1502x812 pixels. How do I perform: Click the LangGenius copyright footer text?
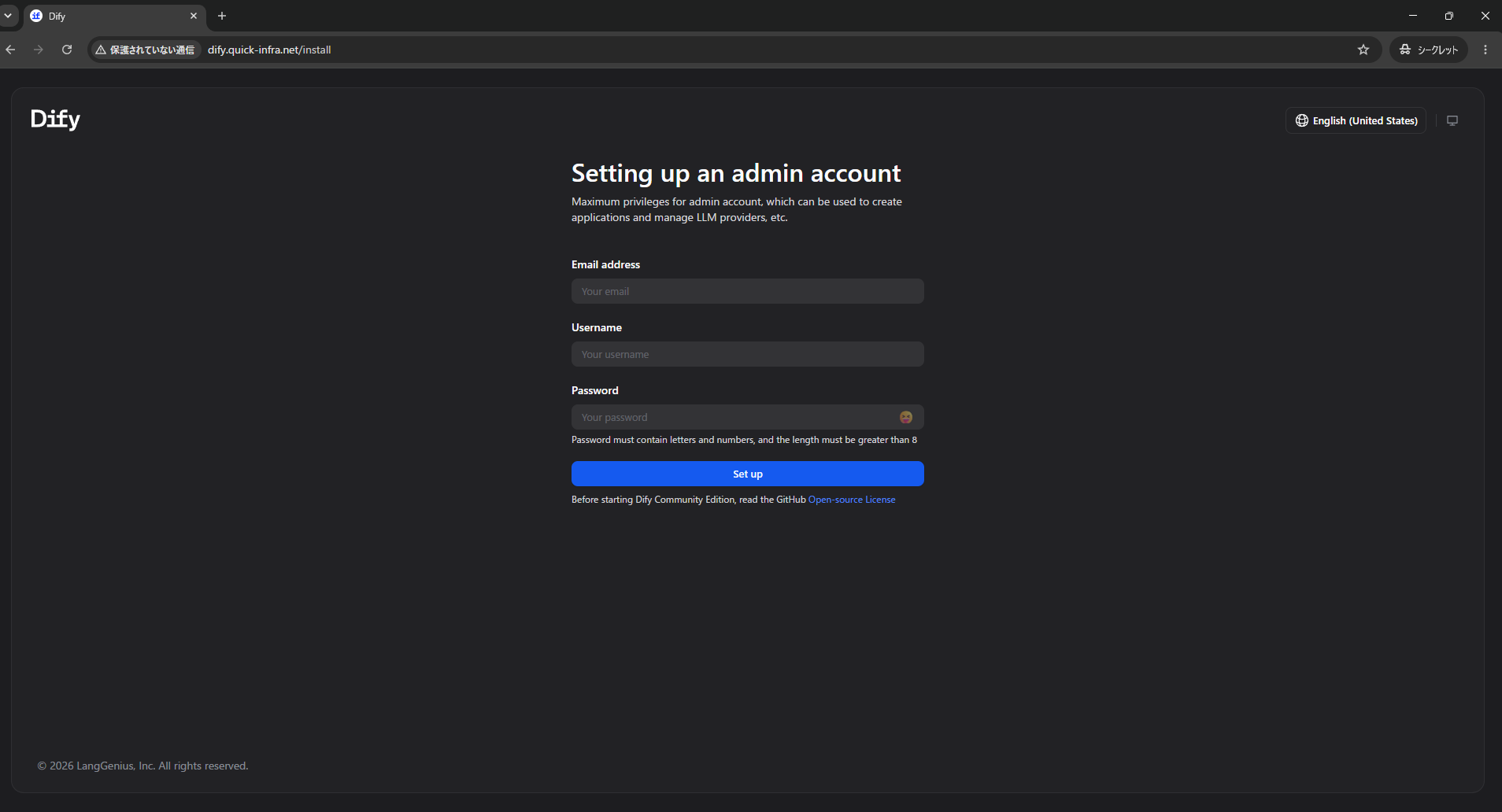(x=143, y=766)
